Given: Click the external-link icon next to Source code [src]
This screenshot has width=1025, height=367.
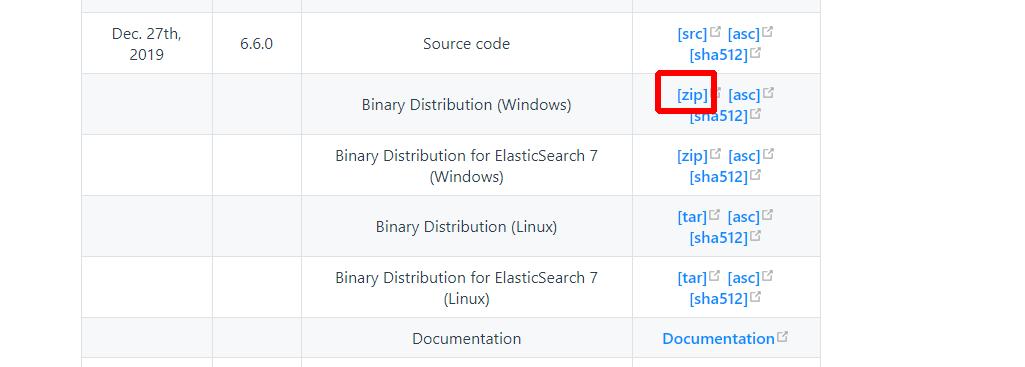Looking at the screenshot, I should pos(715,31).
